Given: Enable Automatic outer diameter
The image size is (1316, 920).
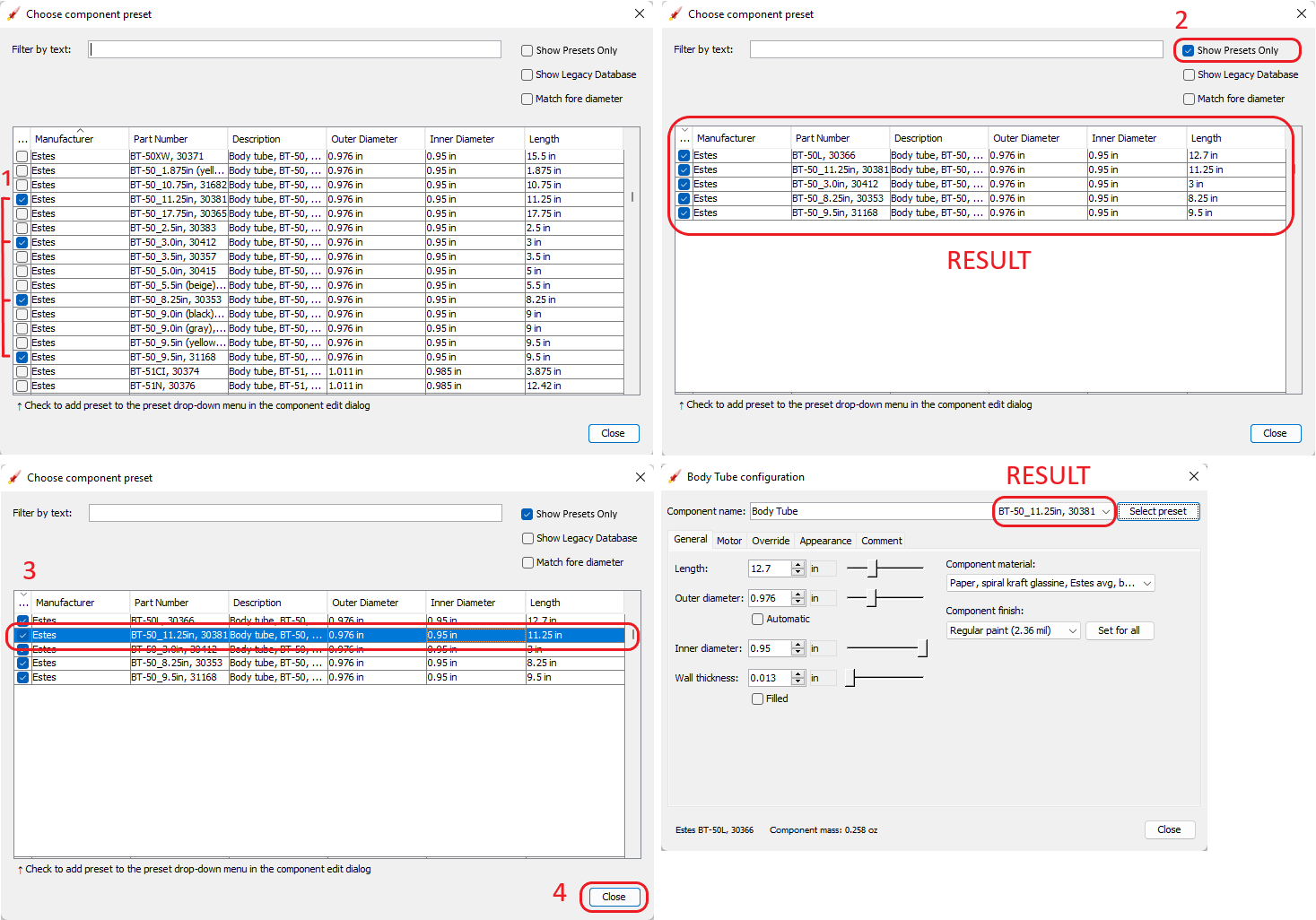Looking at the screenshot, I should [x=758, y=619].
